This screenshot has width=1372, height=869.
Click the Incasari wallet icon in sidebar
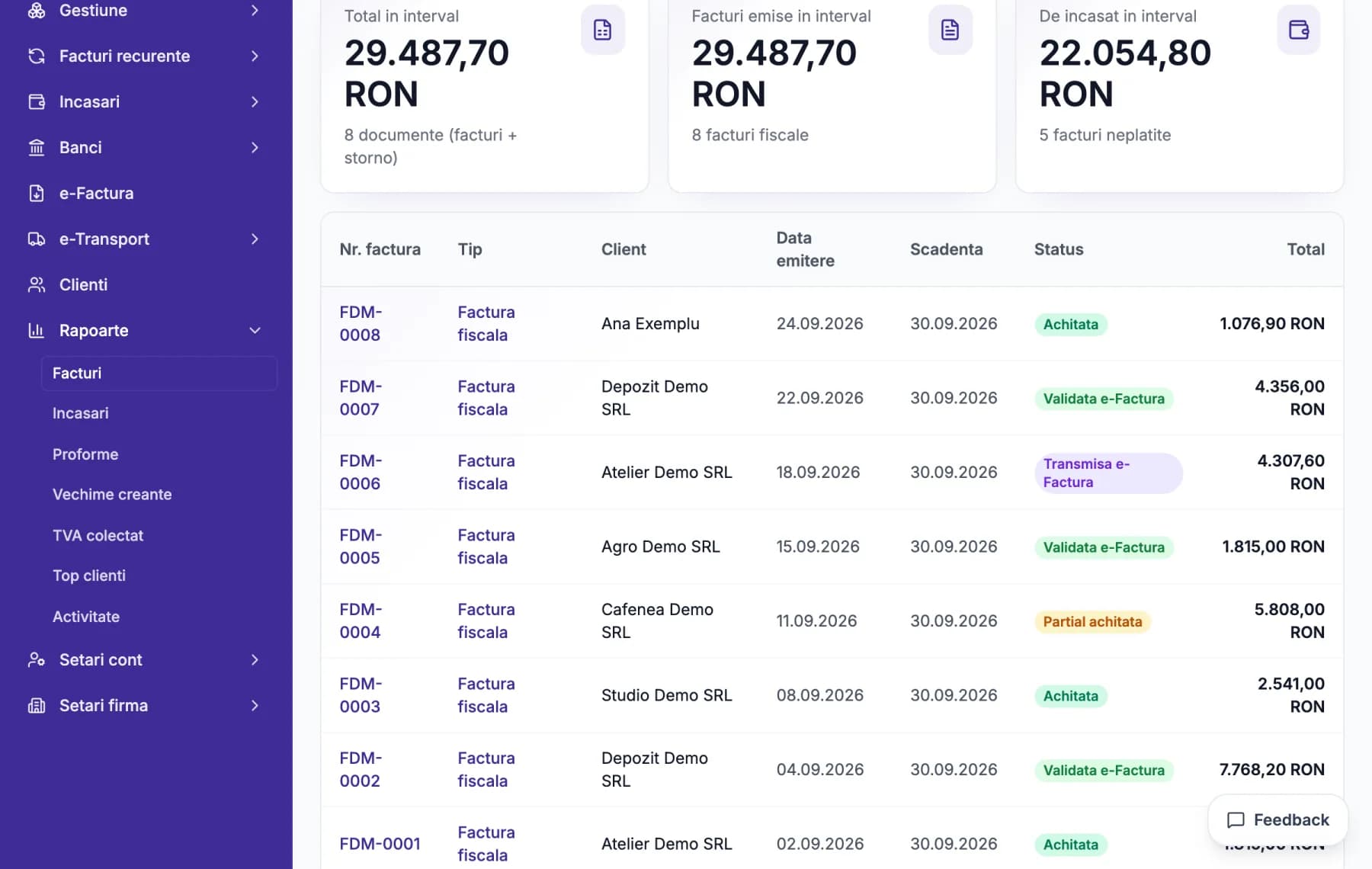36,101
